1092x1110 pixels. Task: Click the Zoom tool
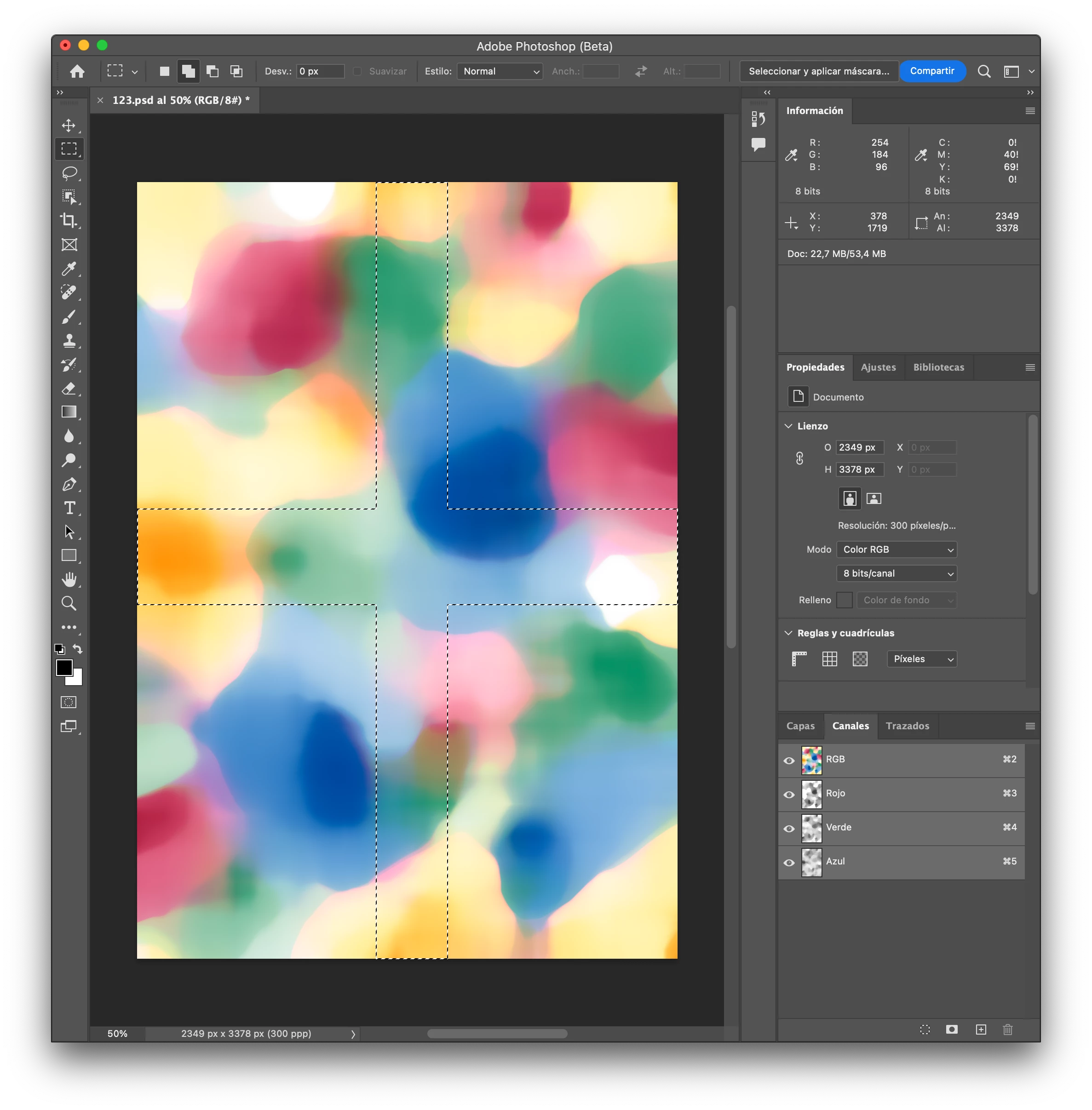tap(69, 603)
